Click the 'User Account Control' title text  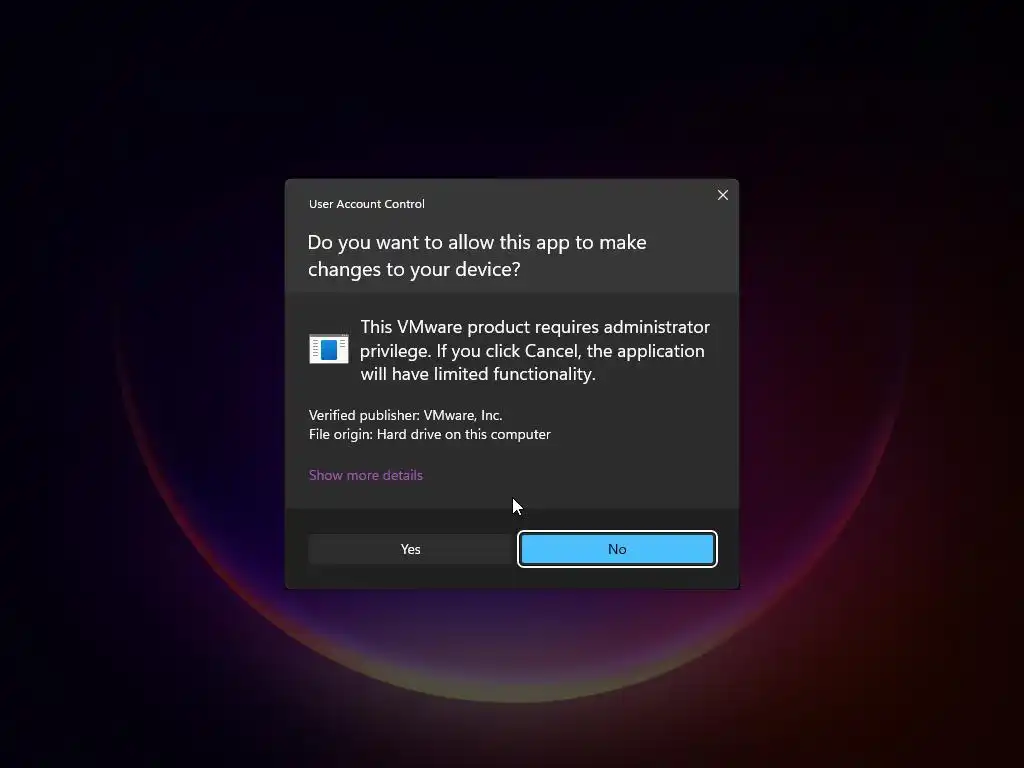point(366,204)
